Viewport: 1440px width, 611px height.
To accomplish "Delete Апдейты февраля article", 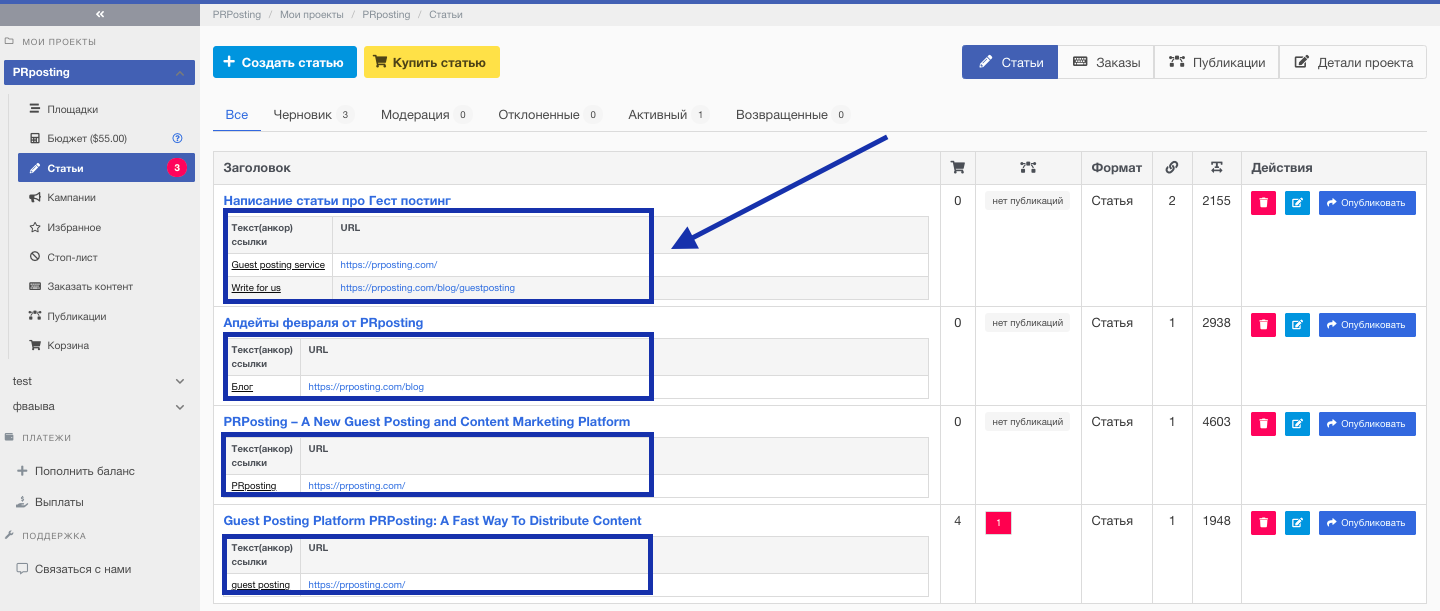I will click(1264, 325).
